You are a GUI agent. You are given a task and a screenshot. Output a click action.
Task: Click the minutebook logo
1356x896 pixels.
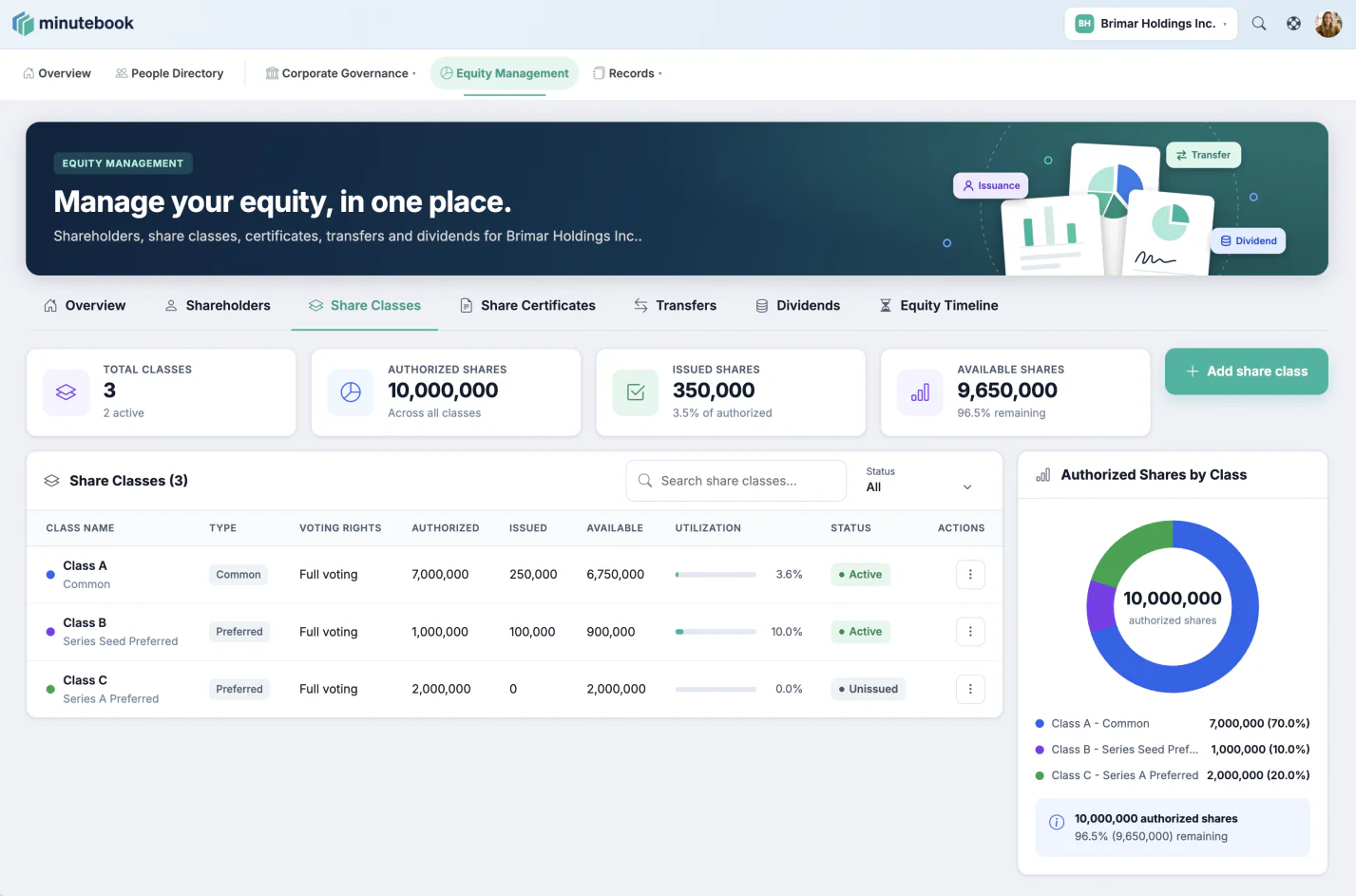(x=73, y=24)
